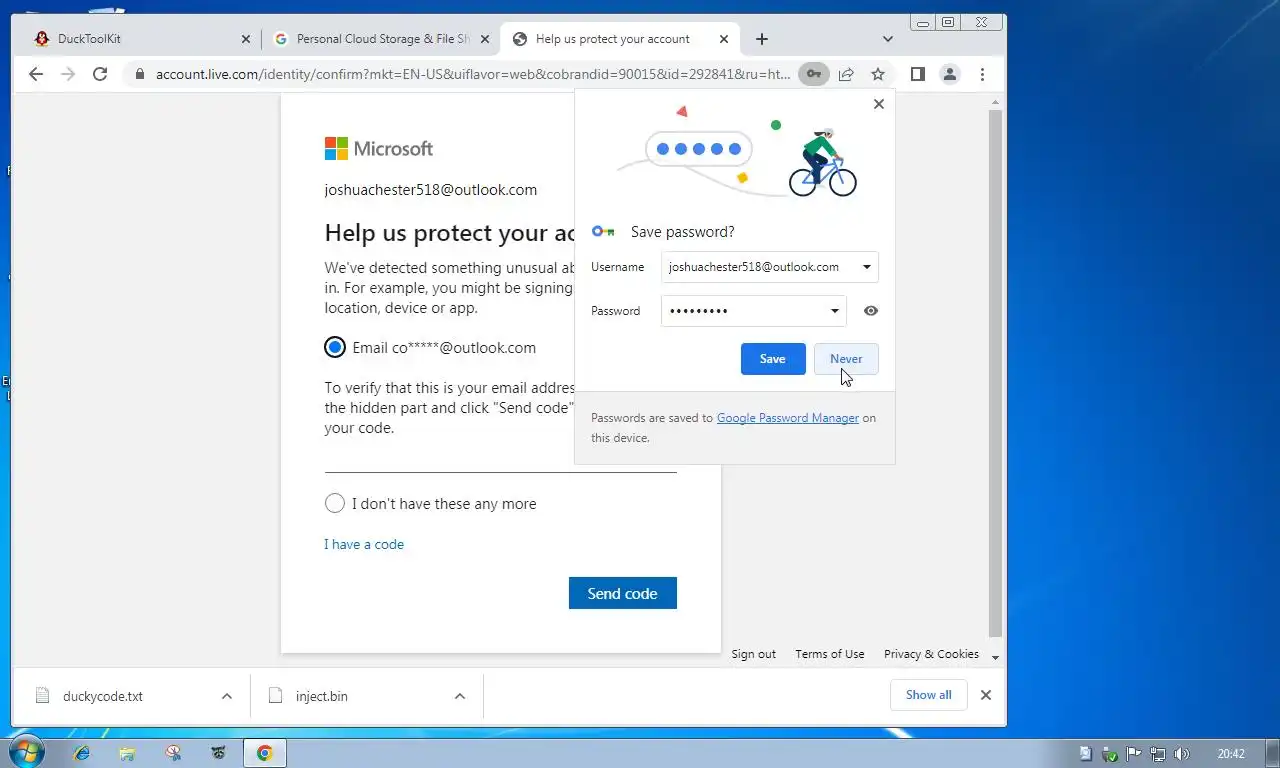Screen dimensions: 1280x768
Task: Click joshuachester518@outlook.com text on page
Action: point(431,190)
